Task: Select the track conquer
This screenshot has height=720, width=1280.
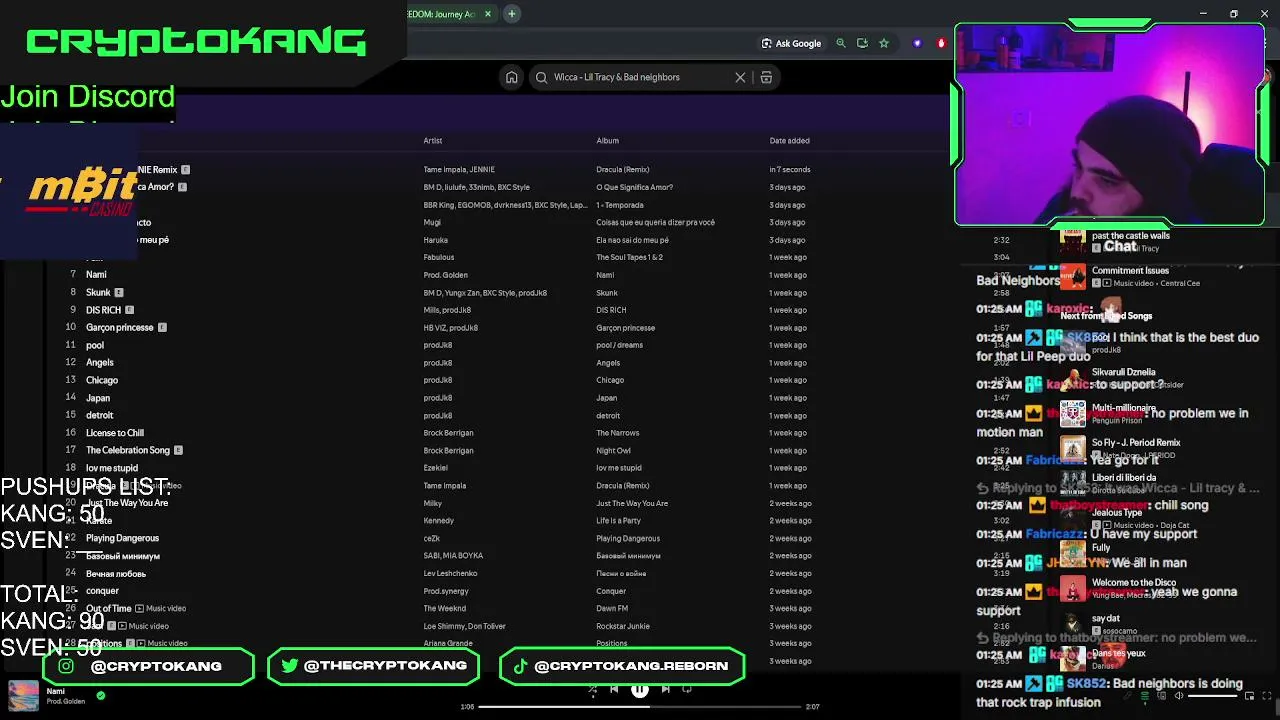Action: click(102, 590)
